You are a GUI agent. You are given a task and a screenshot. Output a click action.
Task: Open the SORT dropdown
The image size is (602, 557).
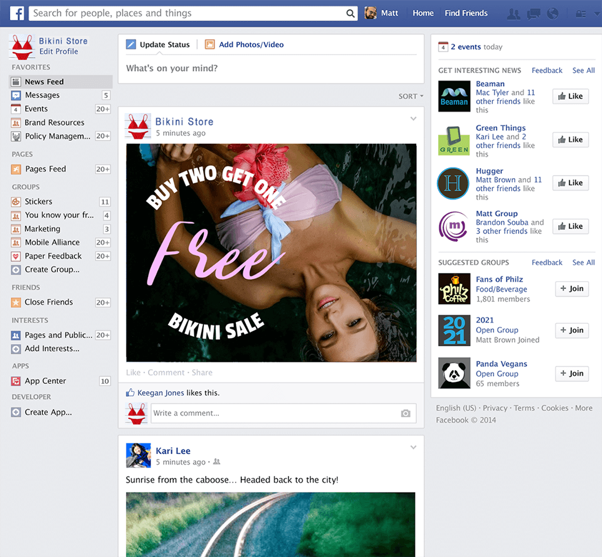click(x=410, y=96)
